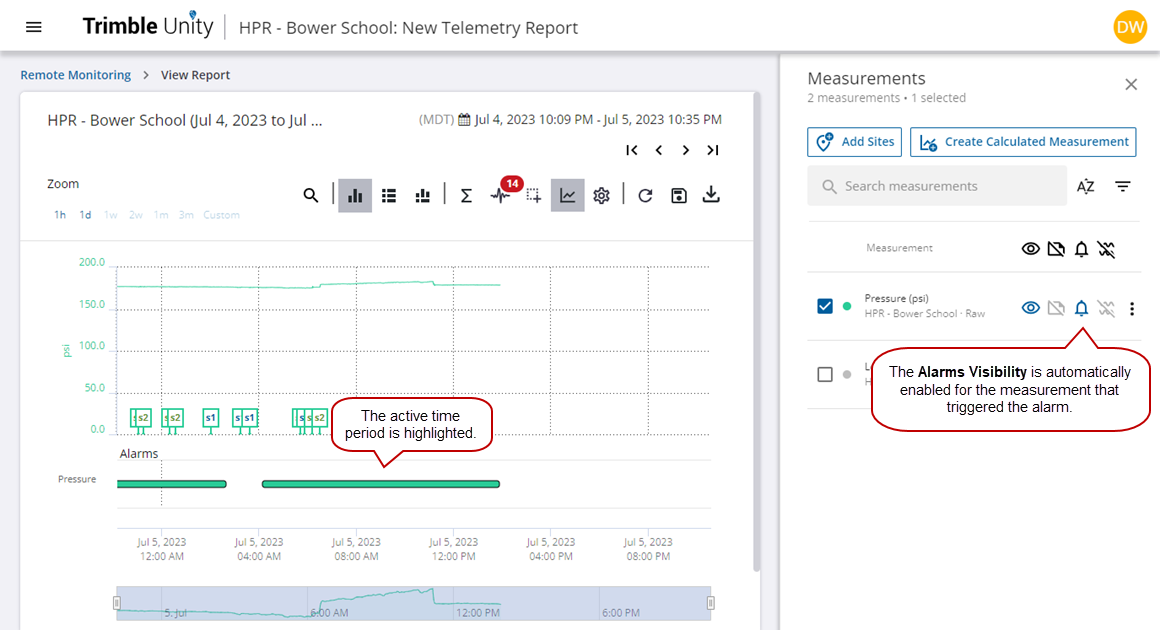Close the Measurements panel
Image resolution: width=1160 pixels, height=630 pixels.
point(1131,84)
